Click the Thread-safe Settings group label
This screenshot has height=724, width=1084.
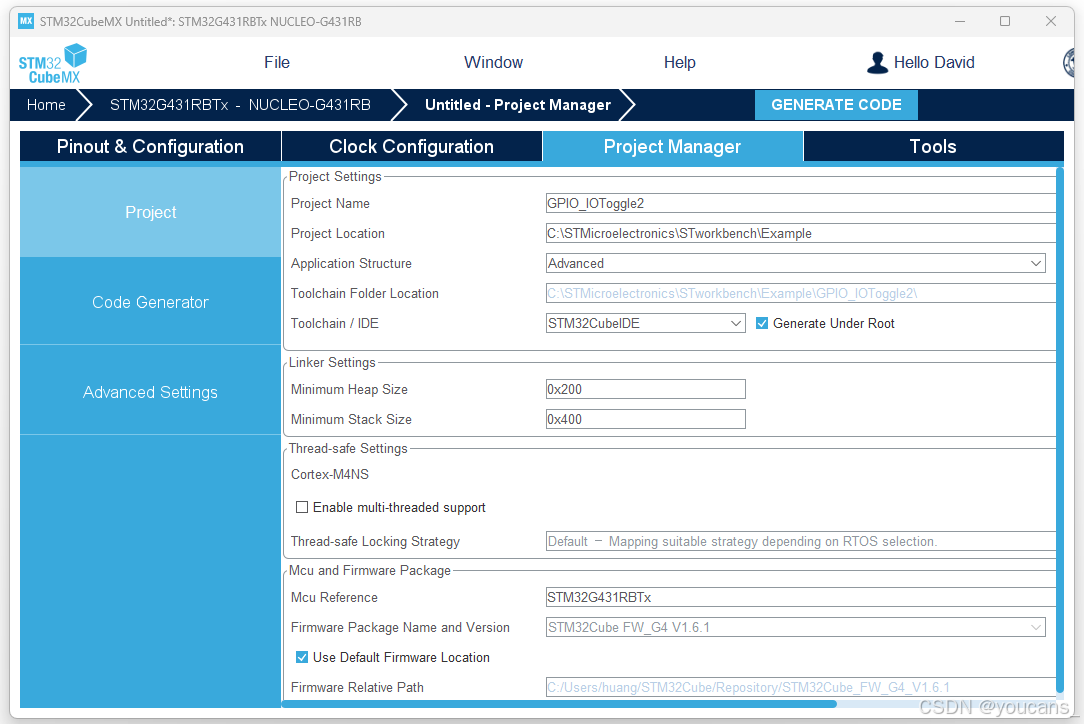[348, 448]
